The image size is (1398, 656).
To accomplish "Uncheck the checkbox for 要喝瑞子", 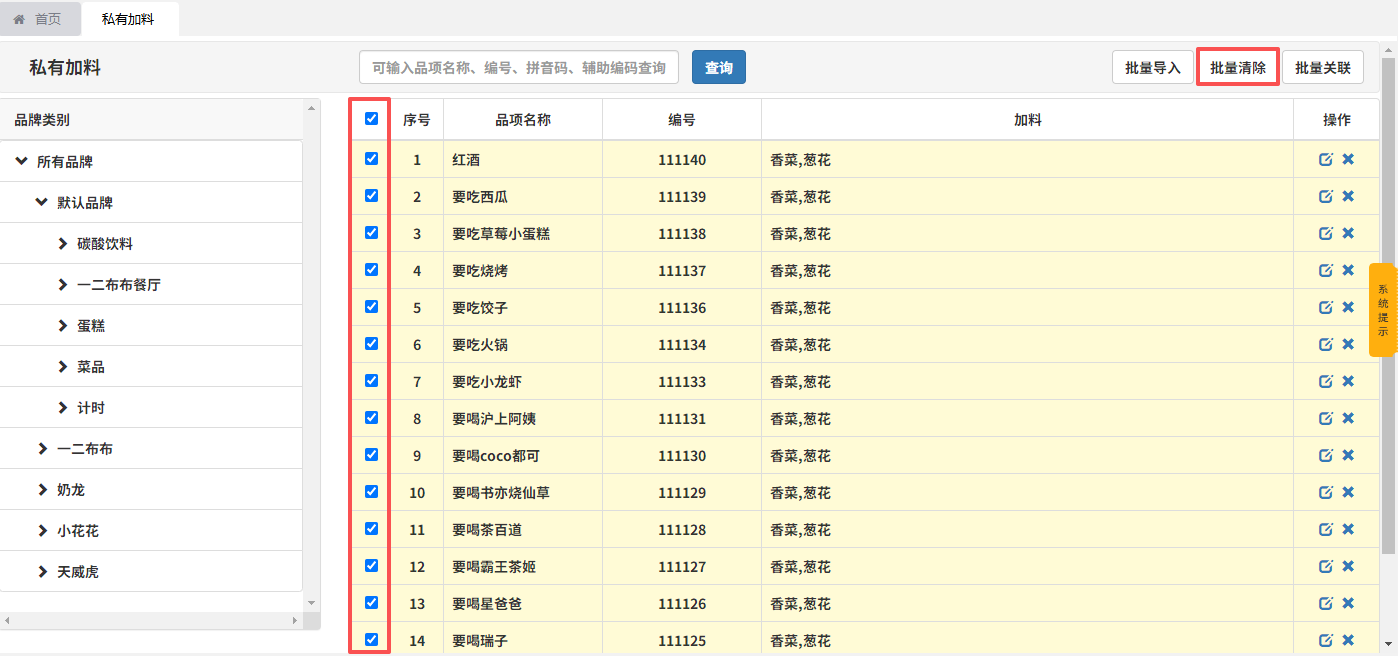I will click(371, 639).
